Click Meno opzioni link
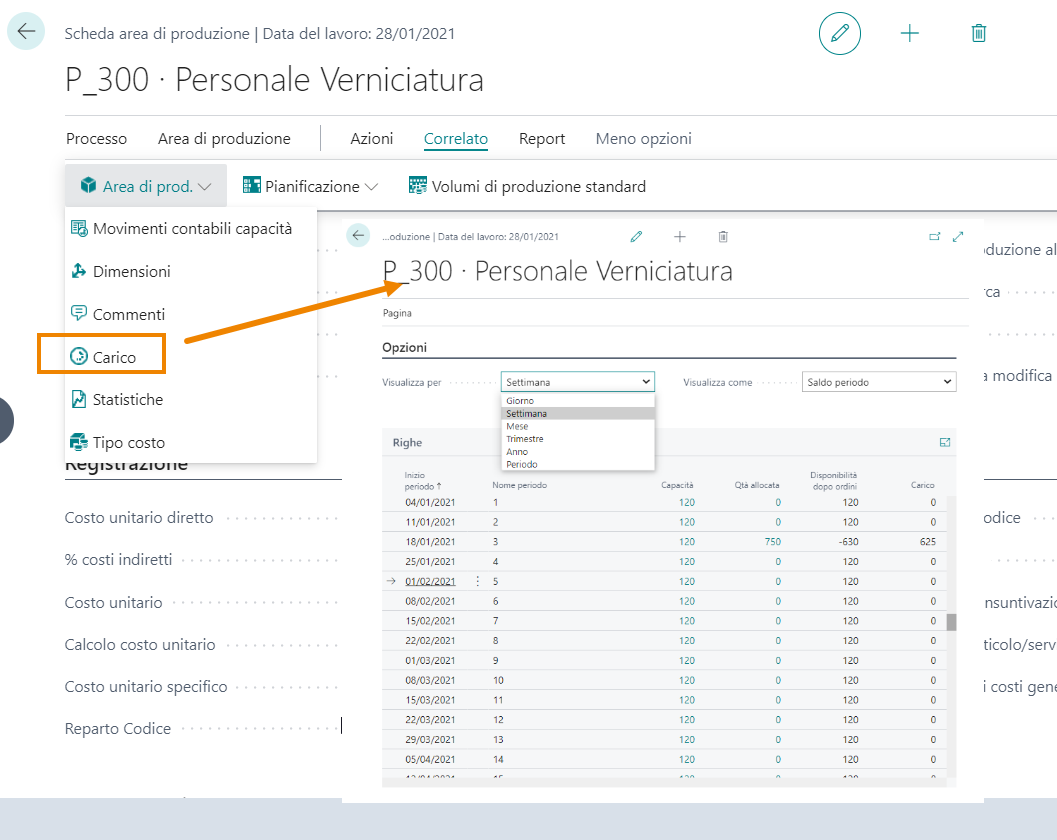The width and height of the screenshot is (1057, 840). click(643, 139)
